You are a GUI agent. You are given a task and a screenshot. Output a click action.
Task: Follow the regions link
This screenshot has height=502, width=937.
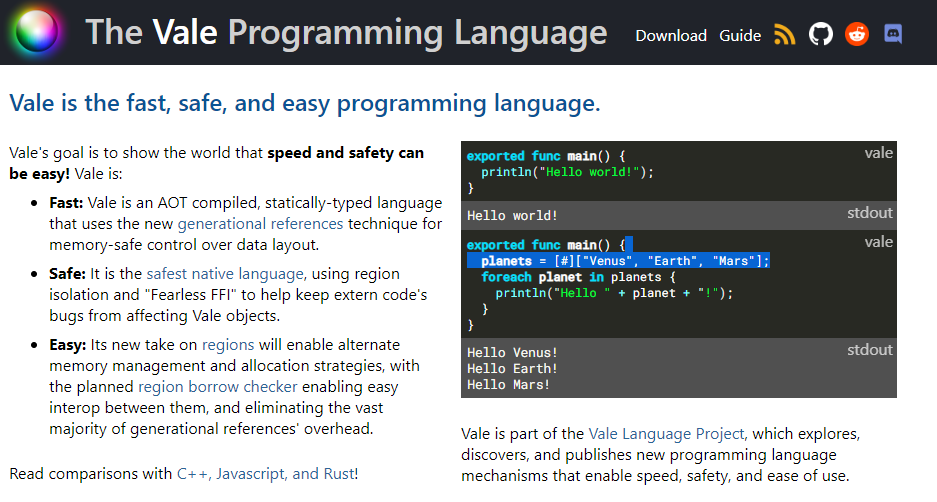tap(228, 345)
